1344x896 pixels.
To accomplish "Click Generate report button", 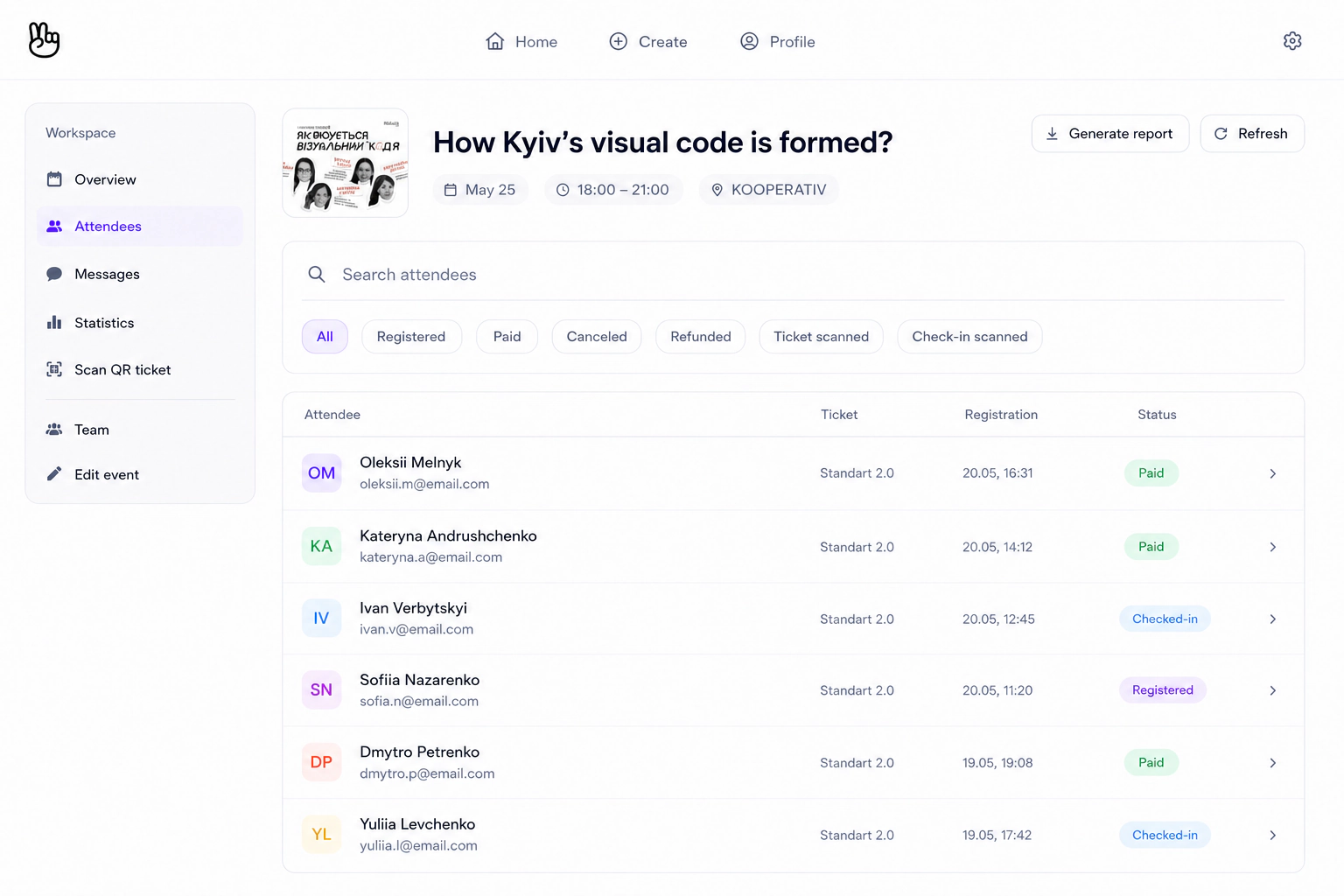I will (x=1110, y=134).
